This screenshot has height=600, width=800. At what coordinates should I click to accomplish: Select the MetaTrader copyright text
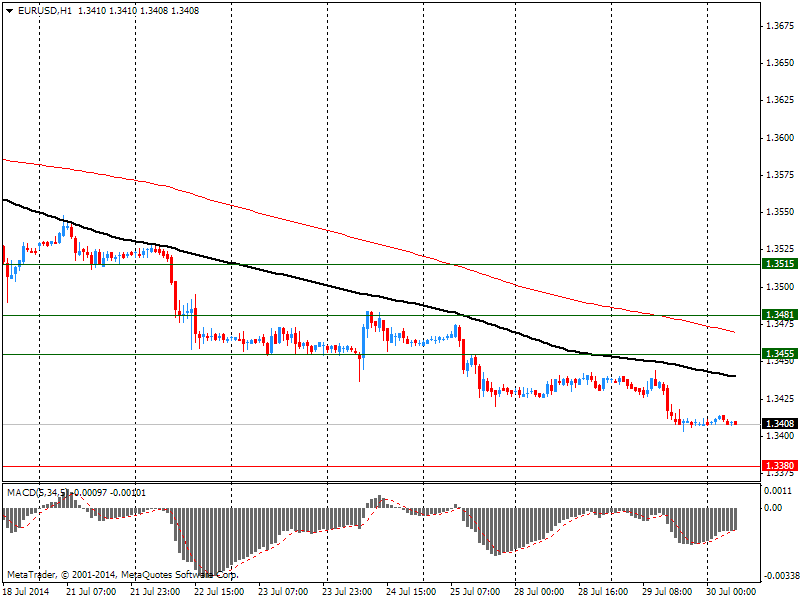(122, 574)
